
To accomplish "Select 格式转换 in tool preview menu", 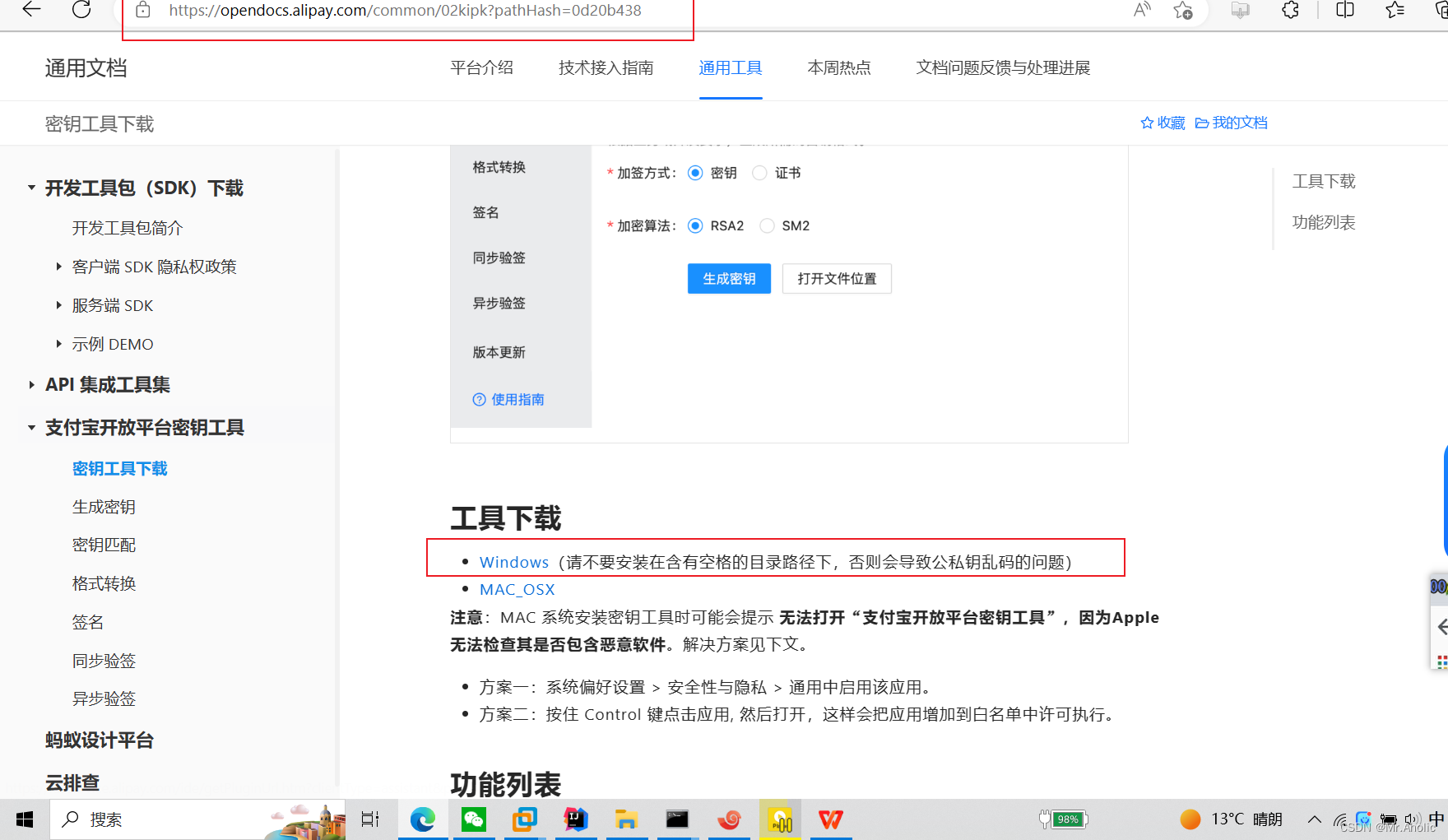I will (x=499, y=167).
